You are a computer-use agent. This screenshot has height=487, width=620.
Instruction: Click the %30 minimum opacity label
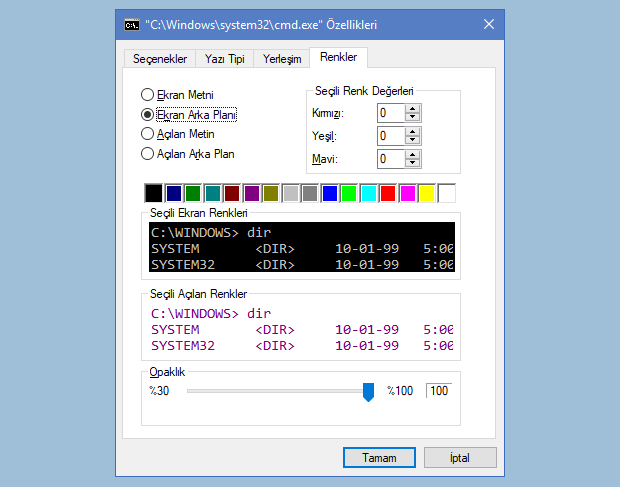tap(159, 391)
